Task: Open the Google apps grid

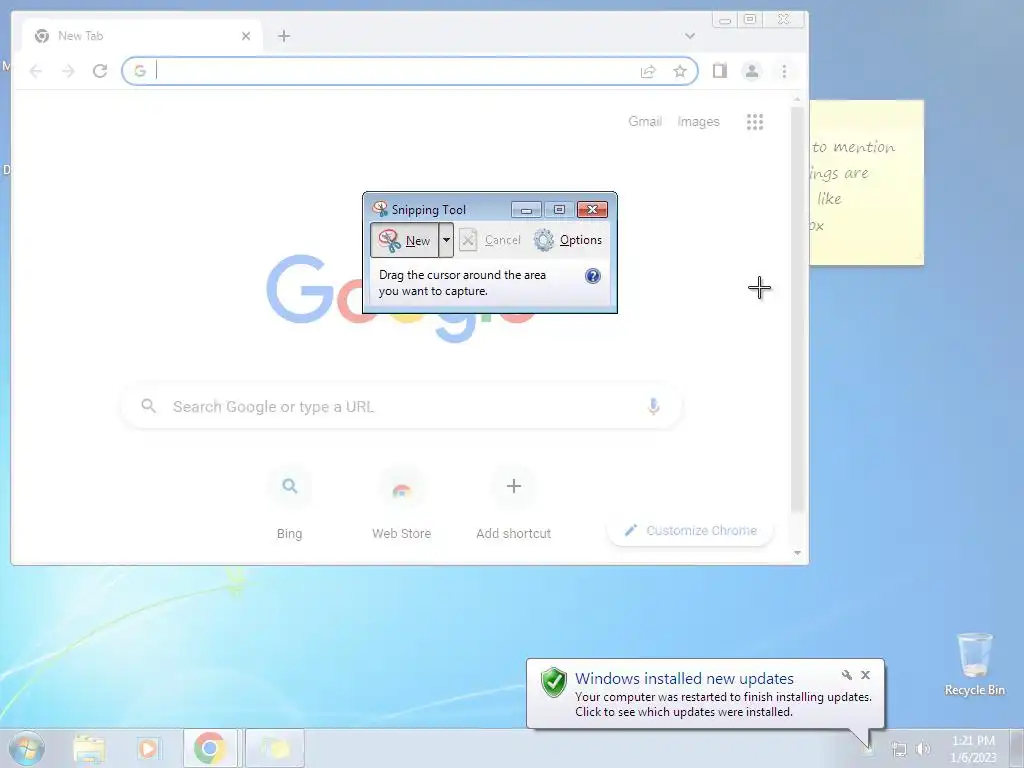Action: pos(755,121)
